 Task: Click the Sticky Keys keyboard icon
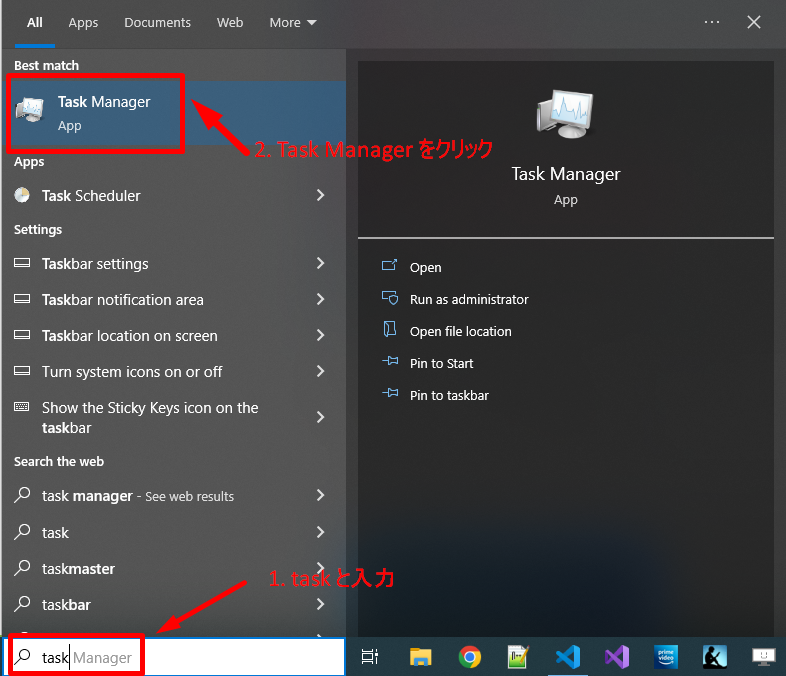point(22,406)
